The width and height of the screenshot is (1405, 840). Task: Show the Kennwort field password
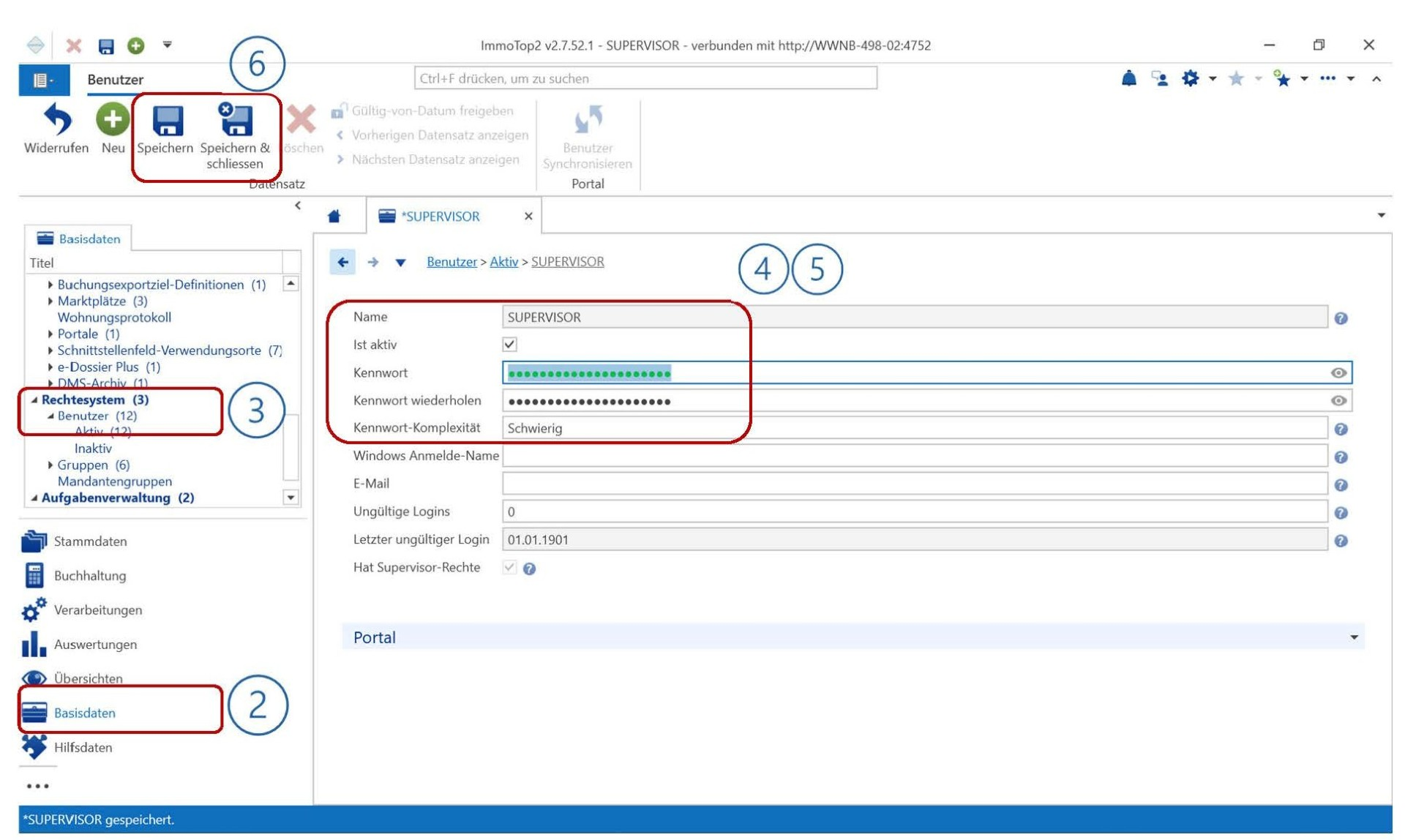[x=1338, y=373]
